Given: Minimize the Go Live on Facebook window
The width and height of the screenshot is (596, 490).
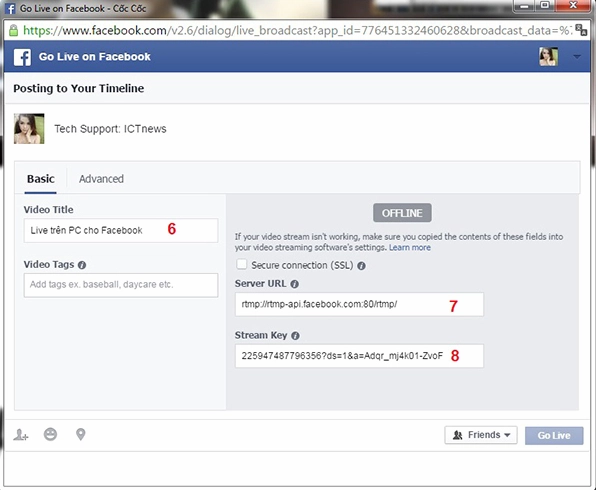Looking at the screenshot, I should click(x=525, y=6).
